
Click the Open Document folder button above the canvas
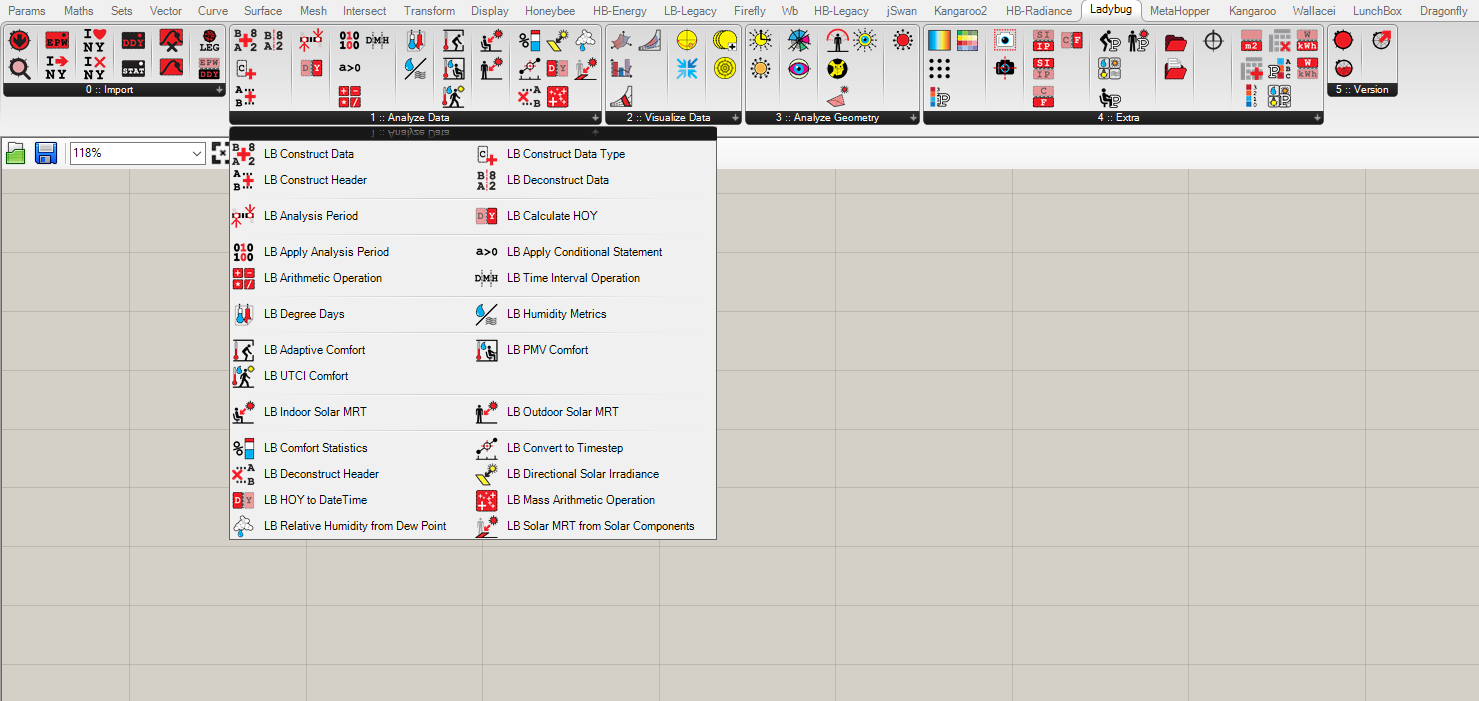pos(16,152)
